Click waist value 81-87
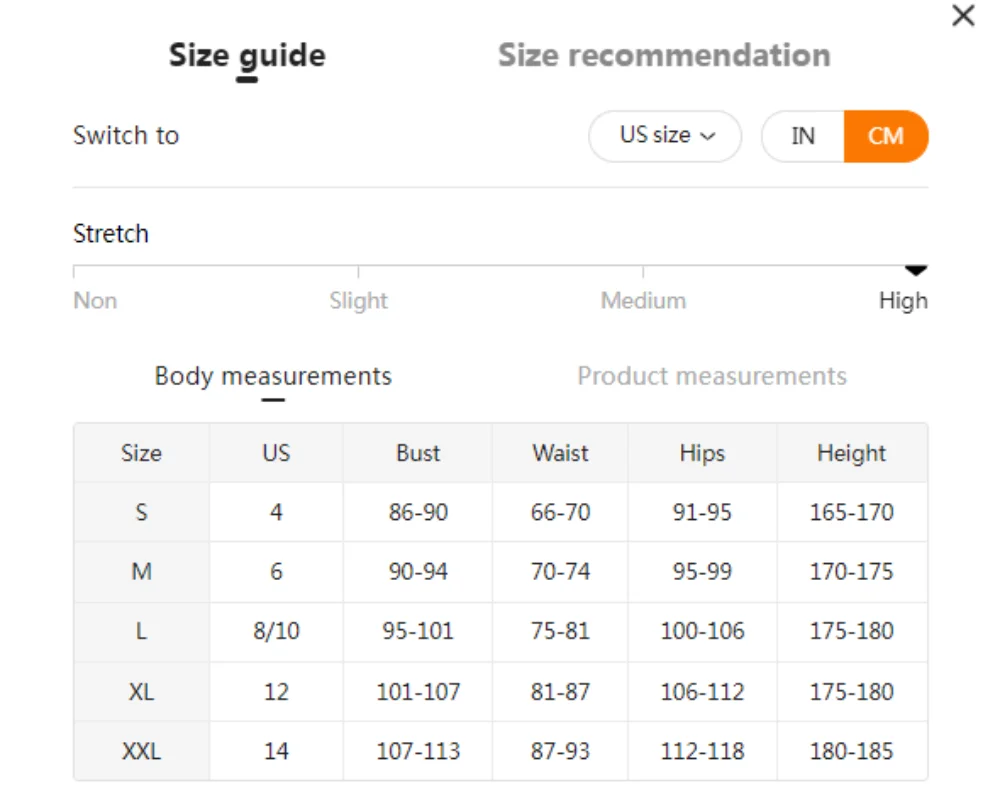 560,692
